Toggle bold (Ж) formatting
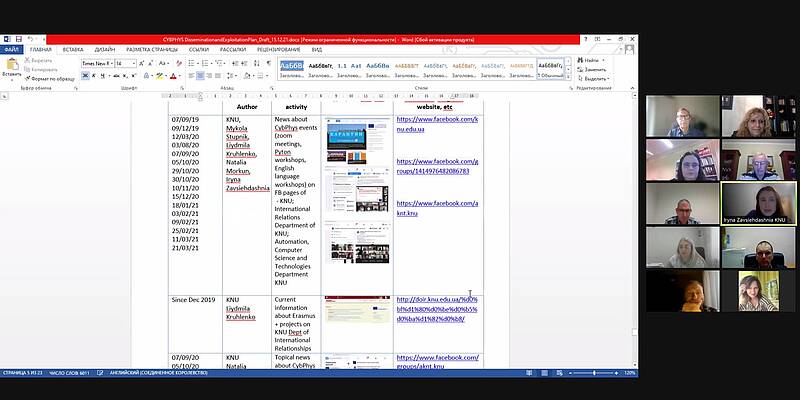 pyautogui.click(x=85, y=76)
